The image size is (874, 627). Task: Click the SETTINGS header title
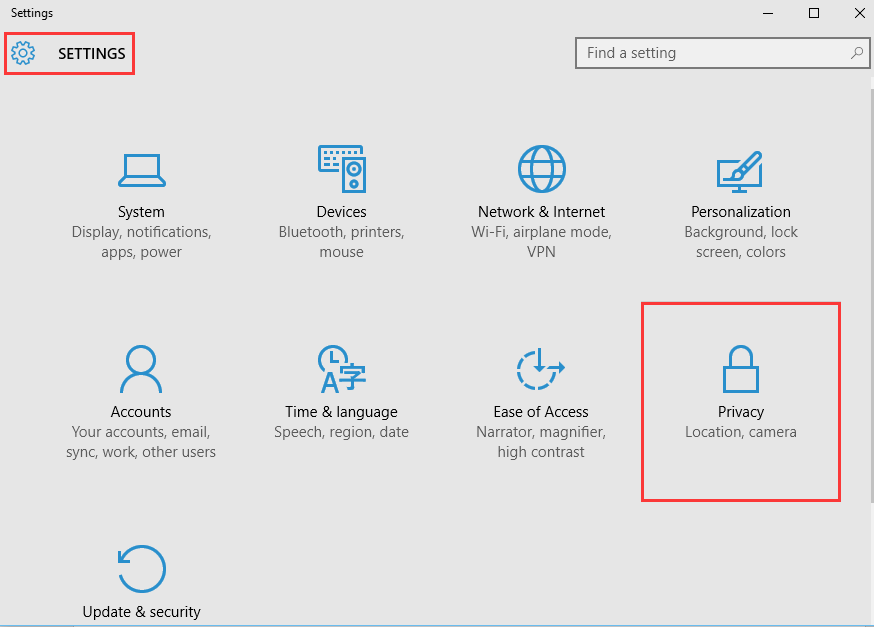[92, 54]
